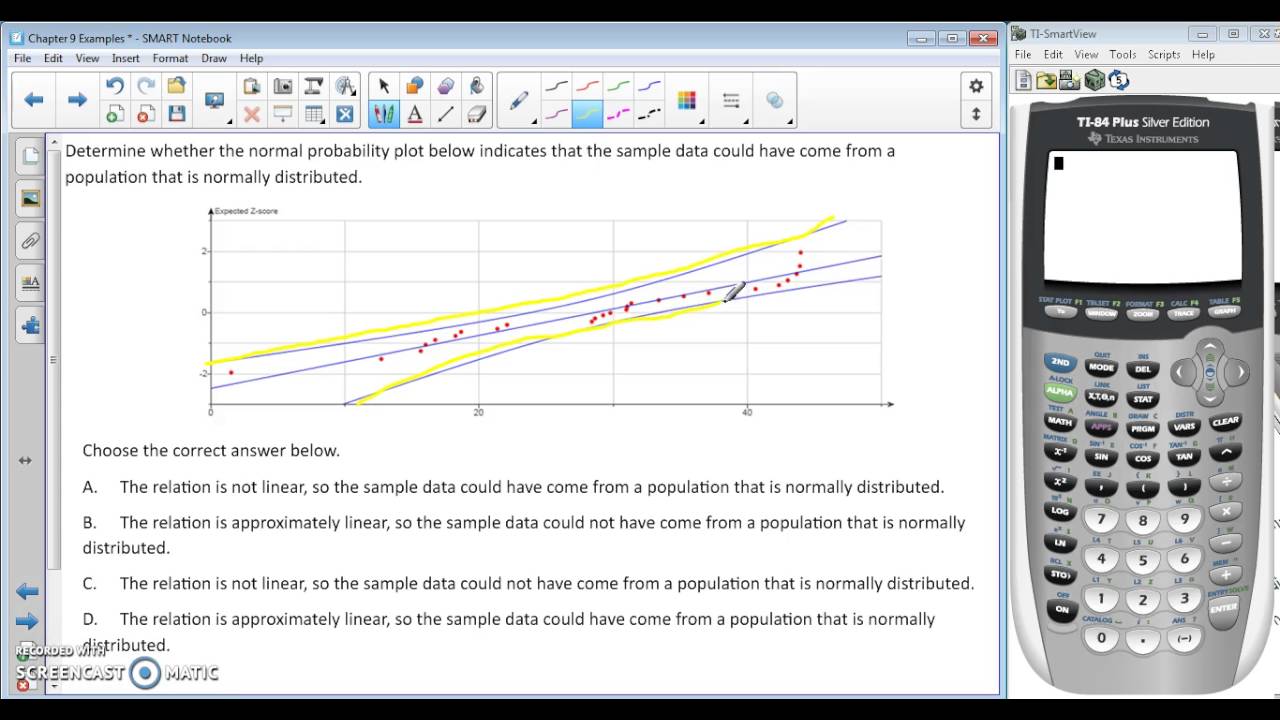Open Scripts menu in TI-SmartView
This screenshot has height=720, width=1280.
coord(1164,54)
